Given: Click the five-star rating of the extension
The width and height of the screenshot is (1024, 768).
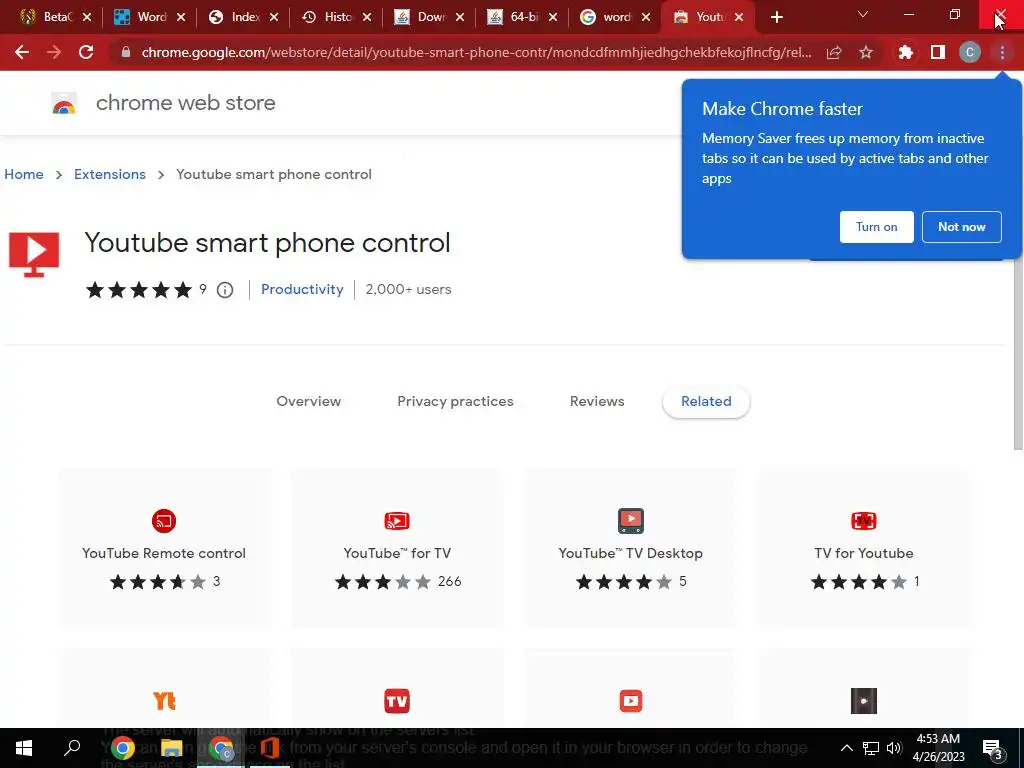Looking at the screenshot, I should pos(139,289).
